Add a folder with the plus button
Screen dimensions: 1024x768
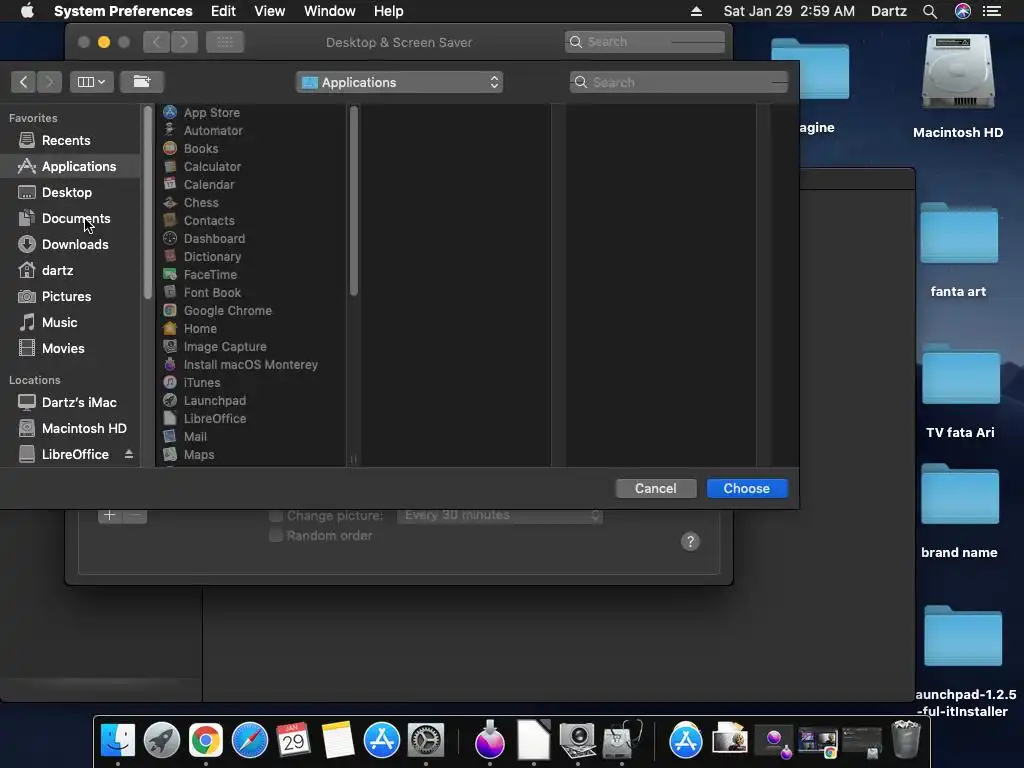coord(110,515)
